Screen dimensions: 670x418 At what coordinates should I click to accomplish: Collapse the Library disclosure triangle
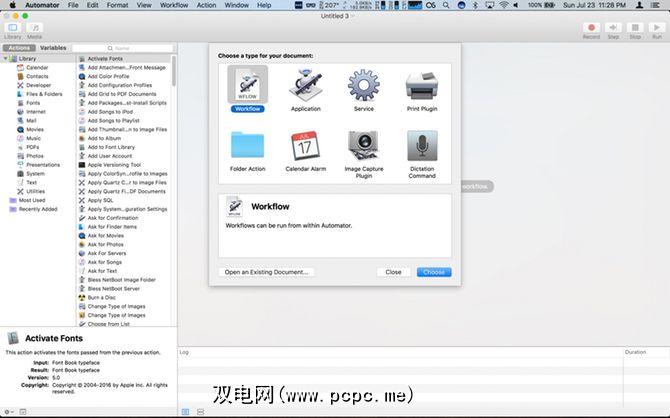[6, 59]
